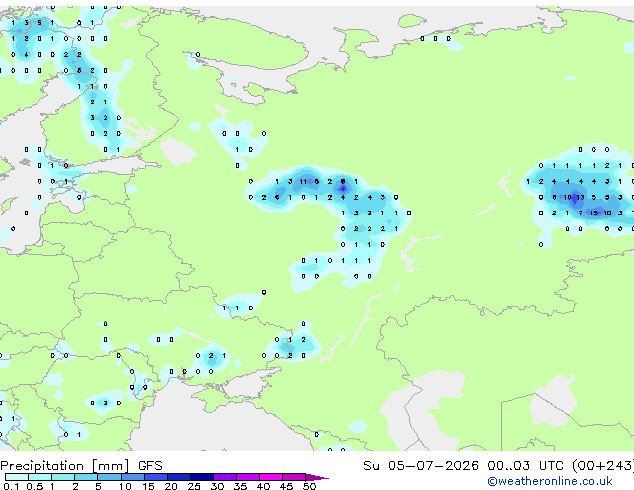Click the '50' legend scale label

309,486
